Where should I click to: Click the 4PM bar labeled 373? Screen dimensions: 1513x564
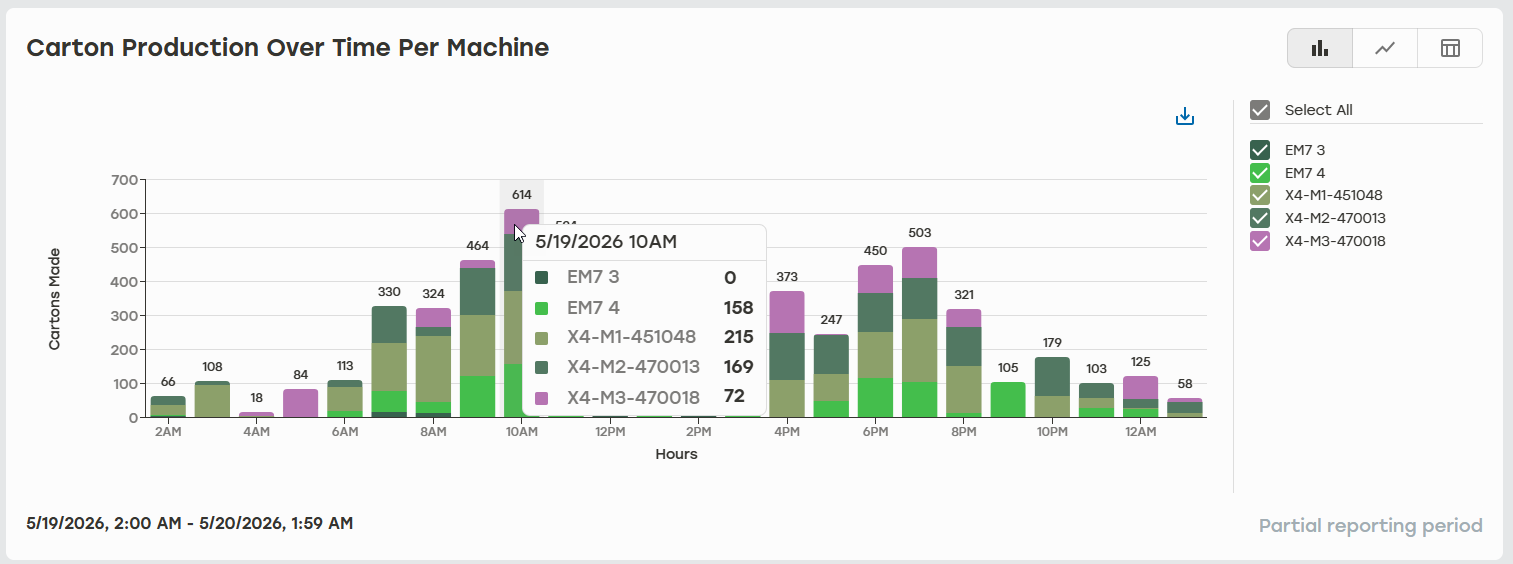pos(787,354)
